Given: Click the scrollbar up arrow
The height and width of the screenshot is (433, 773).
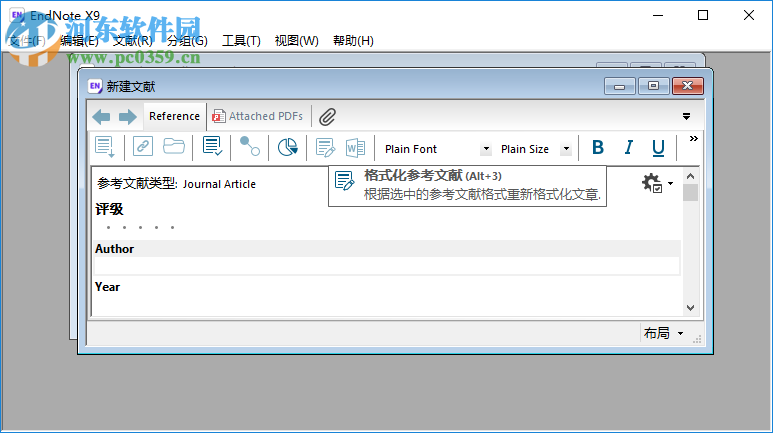Looking at the screenshot, I should tap(691, 176).
